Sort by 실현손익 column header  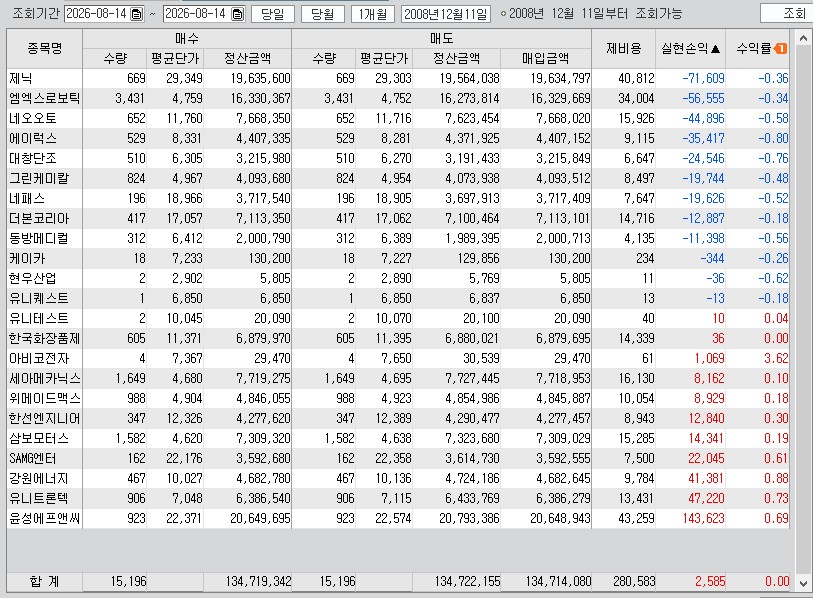click(x=691, y=49)
